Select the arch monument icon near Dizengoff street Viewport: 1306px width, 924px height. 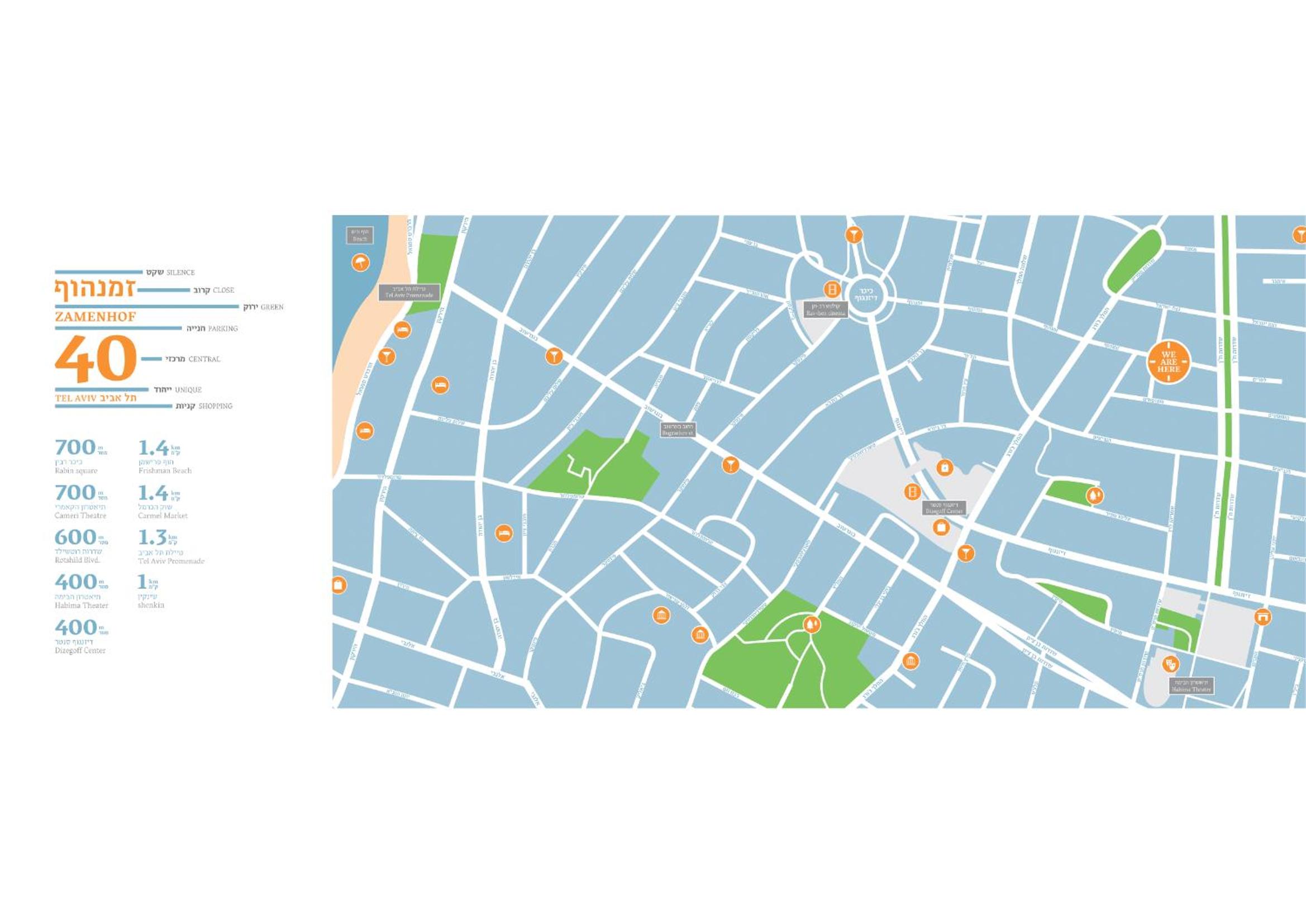tap(1262, 616)
